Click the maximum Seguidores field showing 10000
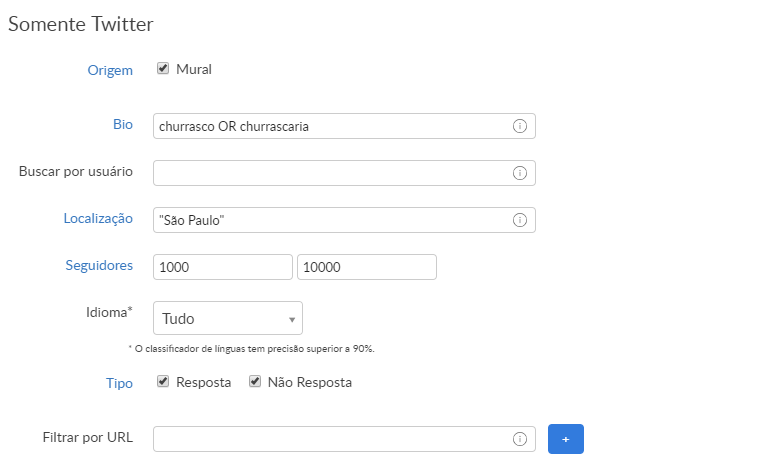Image resolution: width=773 pixels, height=462 pixels. tap(366, 267)
